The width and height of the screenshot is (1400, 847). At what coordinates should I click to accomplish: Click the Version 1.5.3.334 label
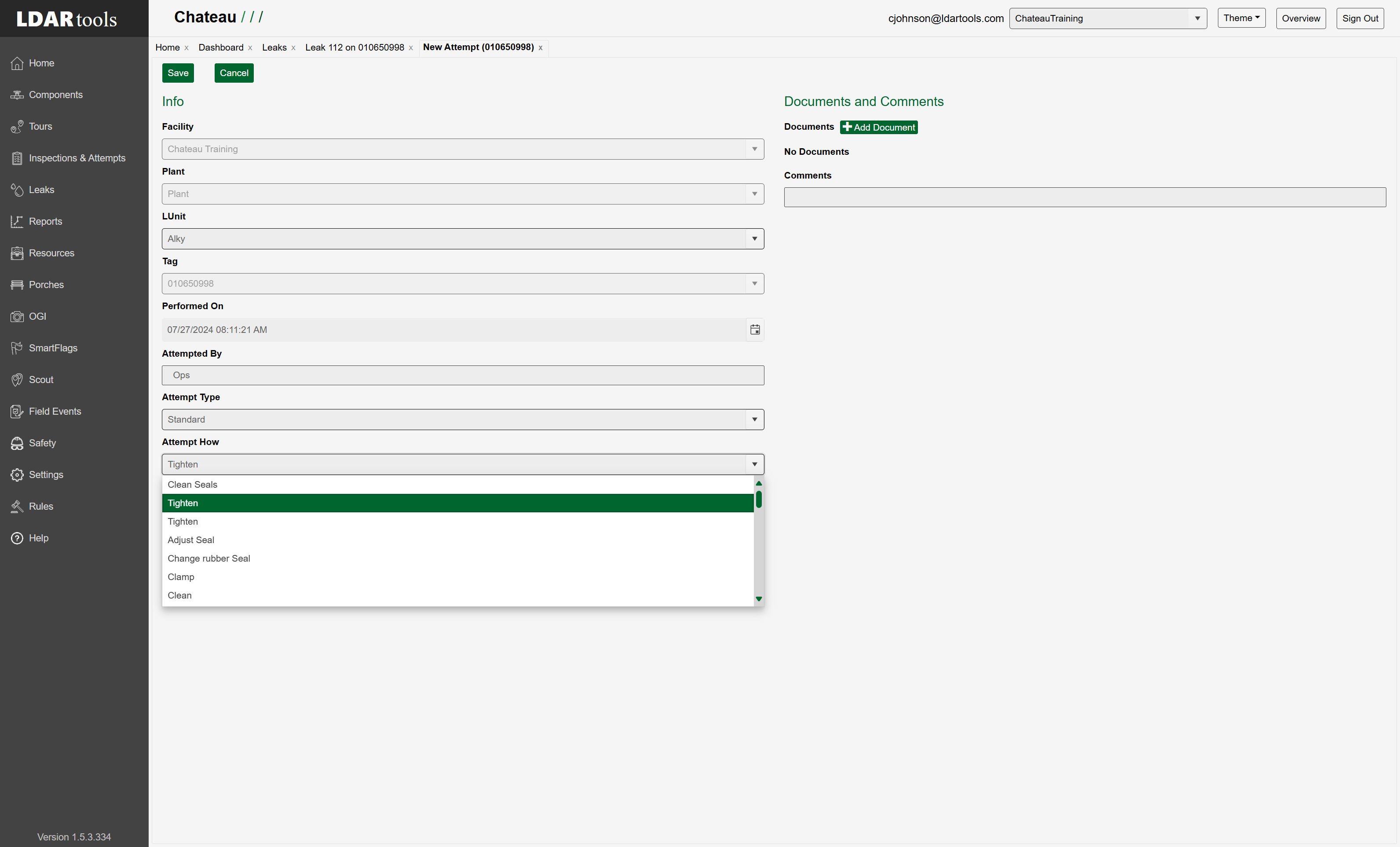coord(74,837)
